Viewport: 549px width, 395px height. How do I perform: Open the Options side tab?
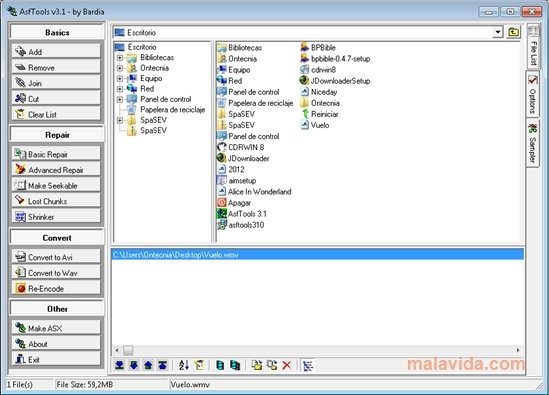click(x=533, y=95)
